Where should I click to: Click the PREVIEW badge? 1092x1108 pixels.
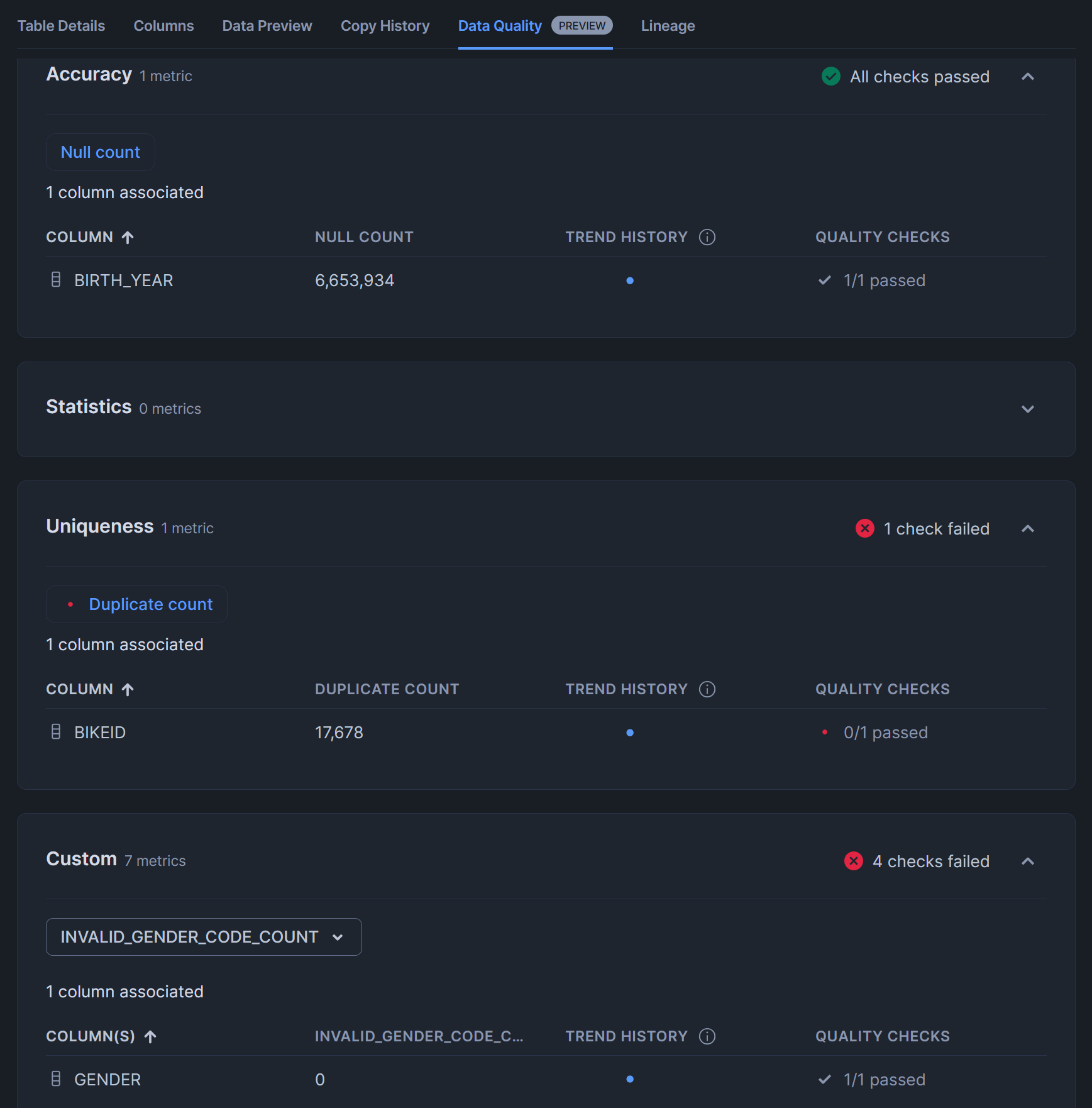pyautogui.click(x=582, y=26)
